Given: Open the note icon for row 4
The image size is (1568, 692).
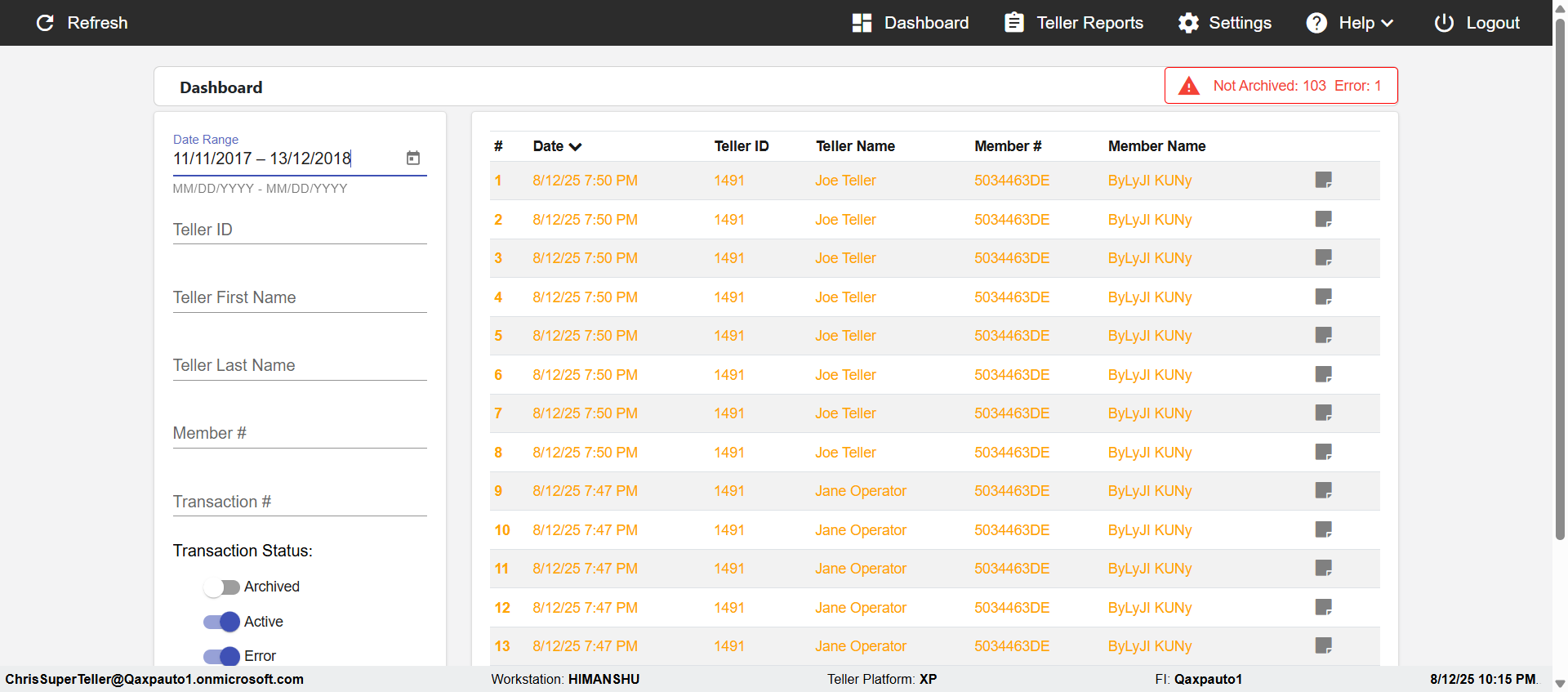Looking at the screenshot, I should [1324, 297].
